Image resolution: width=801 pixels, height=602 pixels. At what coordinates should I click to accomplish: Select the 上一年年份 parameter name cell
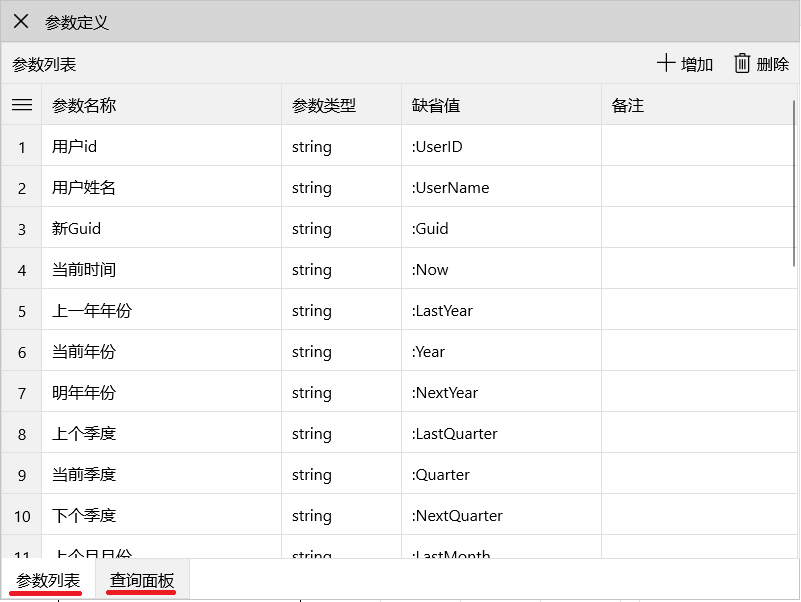pyautogui.click(x=161, y=311)
